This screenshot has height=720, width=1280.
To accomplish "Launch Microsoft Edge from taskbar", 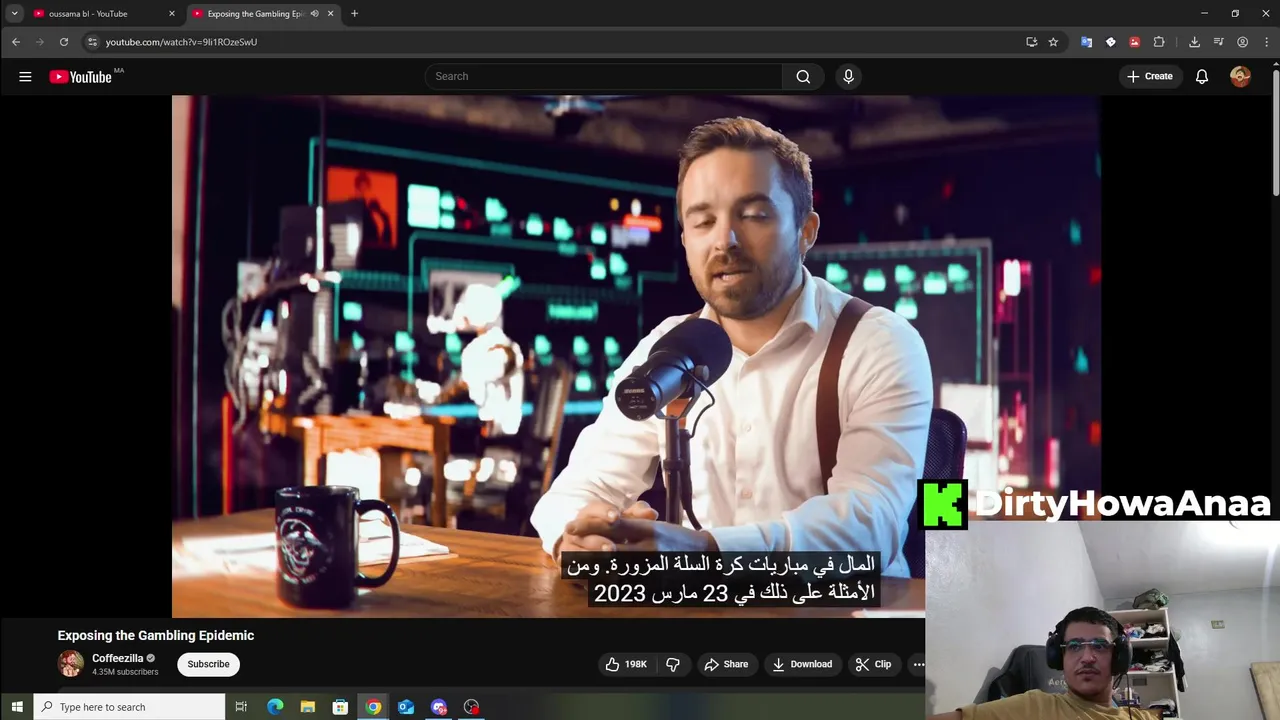I will 275,707.
